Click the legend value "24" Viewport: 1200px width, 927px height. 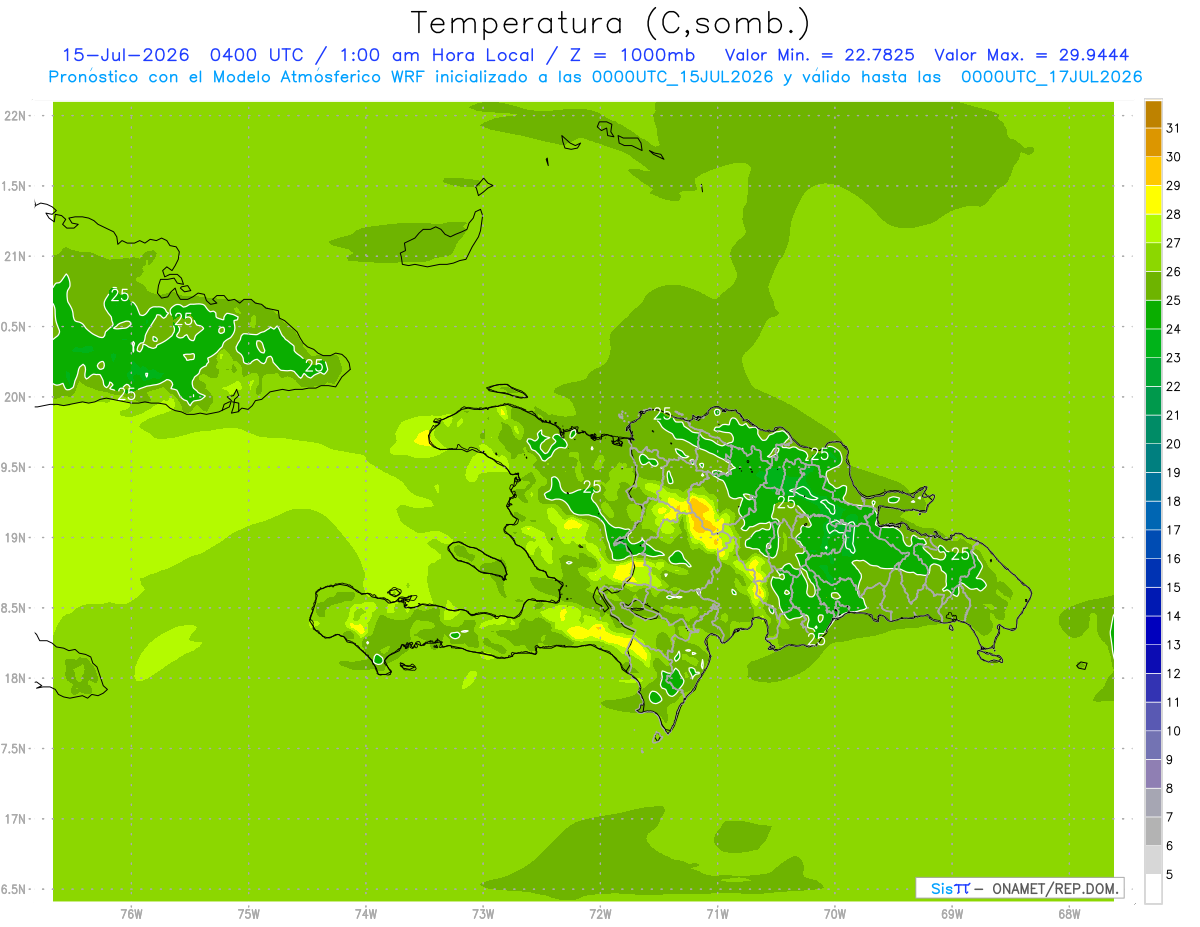[1173, 329]
